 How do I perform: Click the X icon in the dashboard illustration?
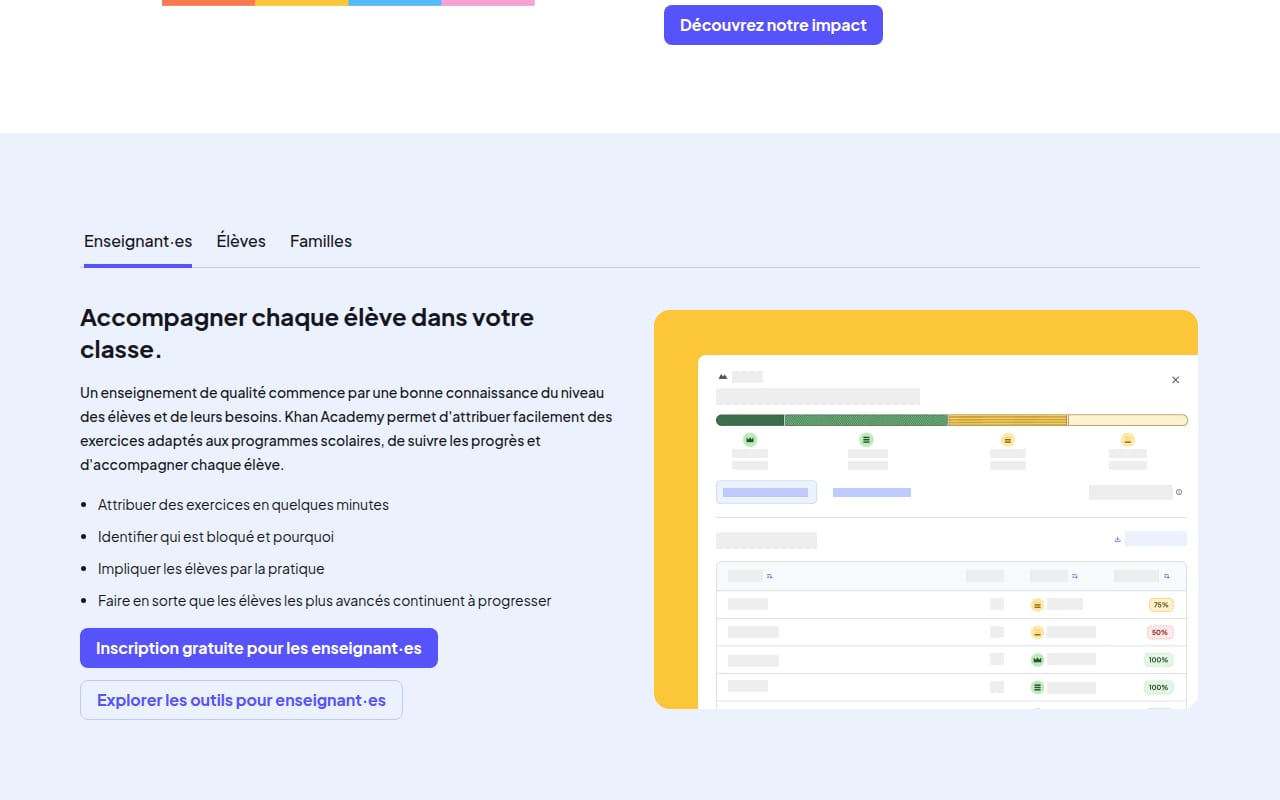point(1175,380)
